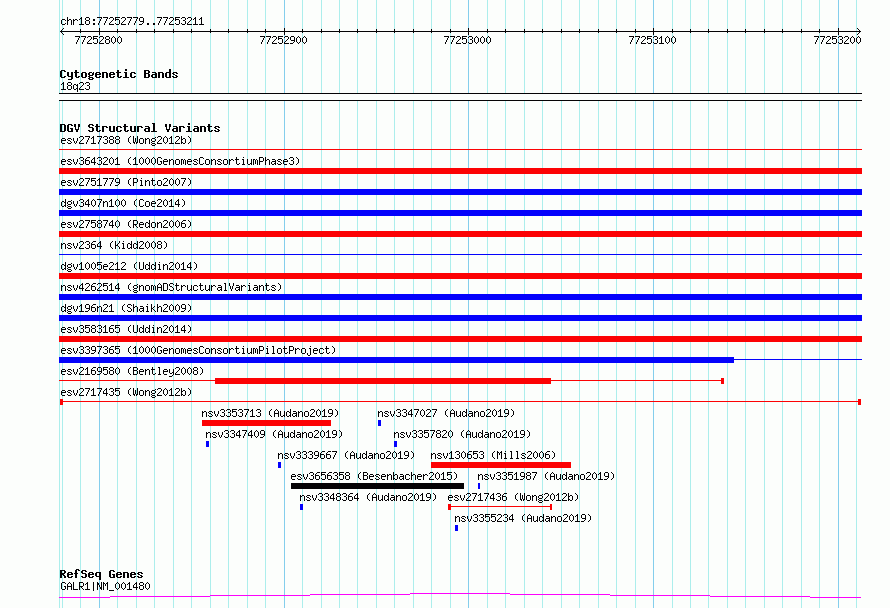Screen dimensions: 890x608
Task: Open the nsv3357820 (Audano2019) variant label
Action: pyautogui.click(x=462, y=434)
